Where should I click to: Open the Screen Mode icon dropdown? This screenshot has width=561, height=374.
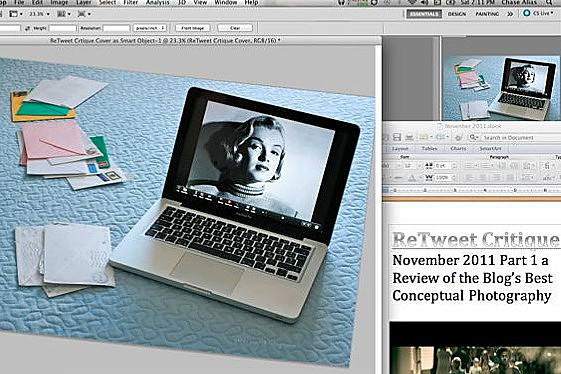[84, 14]
